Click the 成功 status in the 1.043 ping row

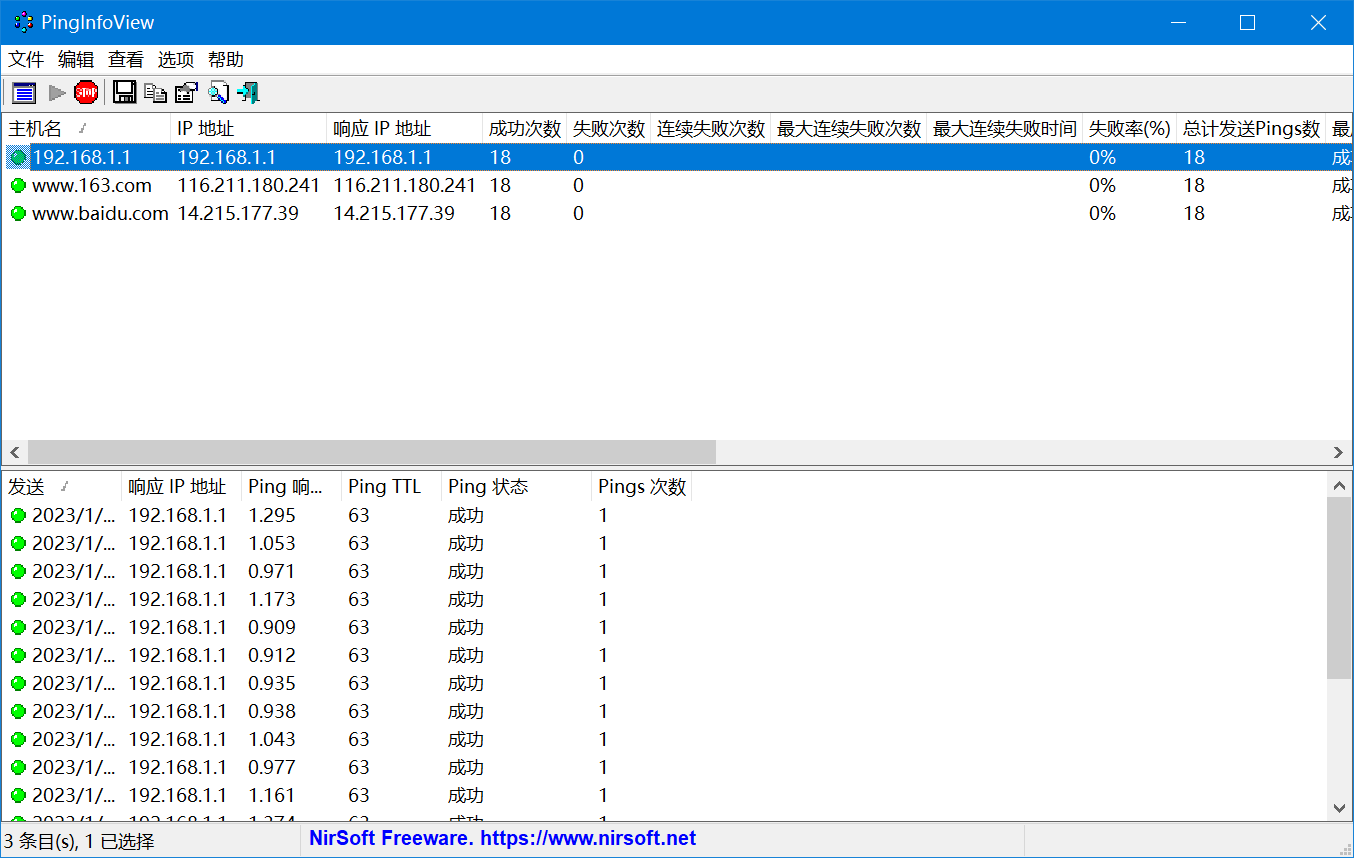coord(466,739)
